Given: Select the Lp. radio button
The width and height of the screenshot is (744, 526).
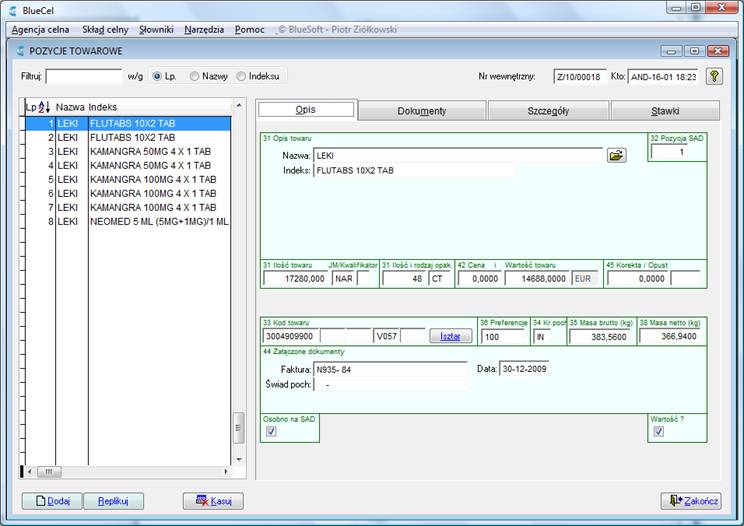Looking at the screenshot, I should (x=157, y=76).
